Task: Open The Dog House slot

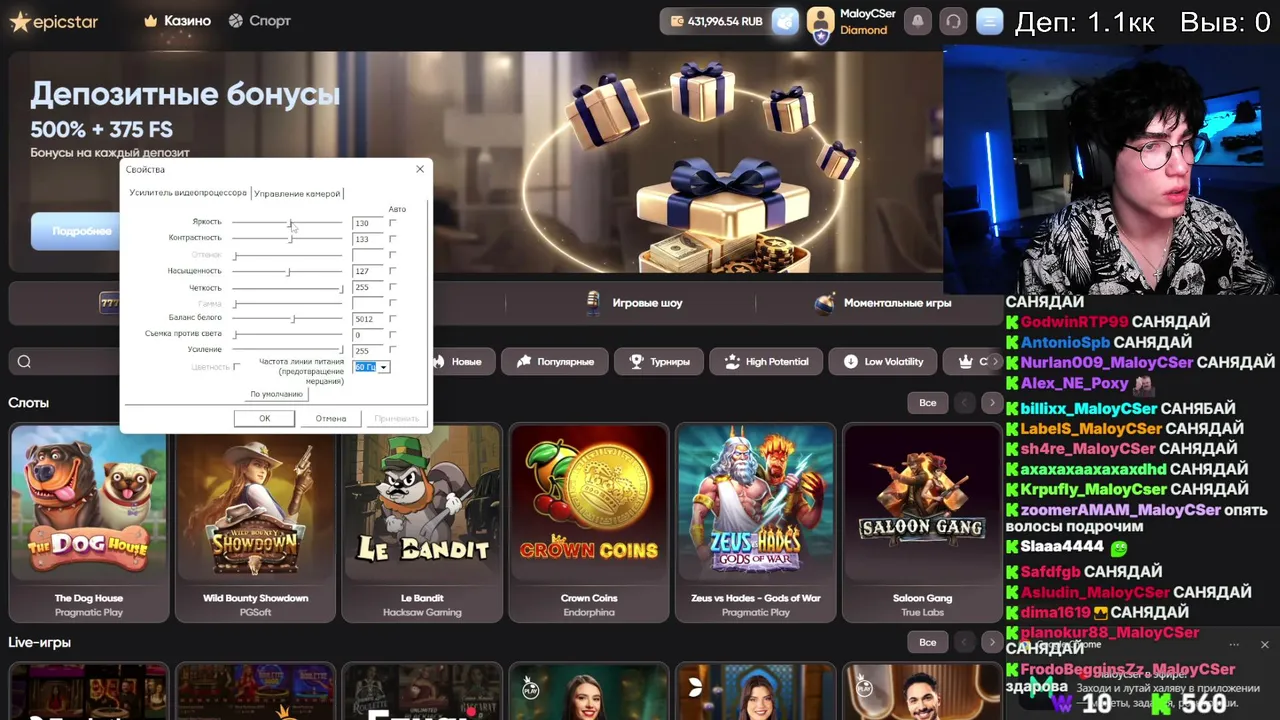Action: 89,523
